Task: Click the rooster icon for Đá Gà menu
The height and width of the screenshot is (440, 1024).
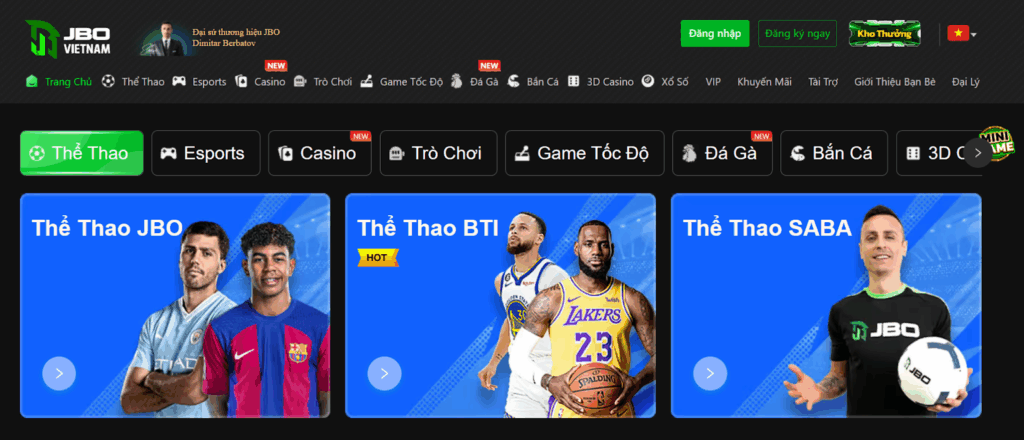Action: (457, 82)
